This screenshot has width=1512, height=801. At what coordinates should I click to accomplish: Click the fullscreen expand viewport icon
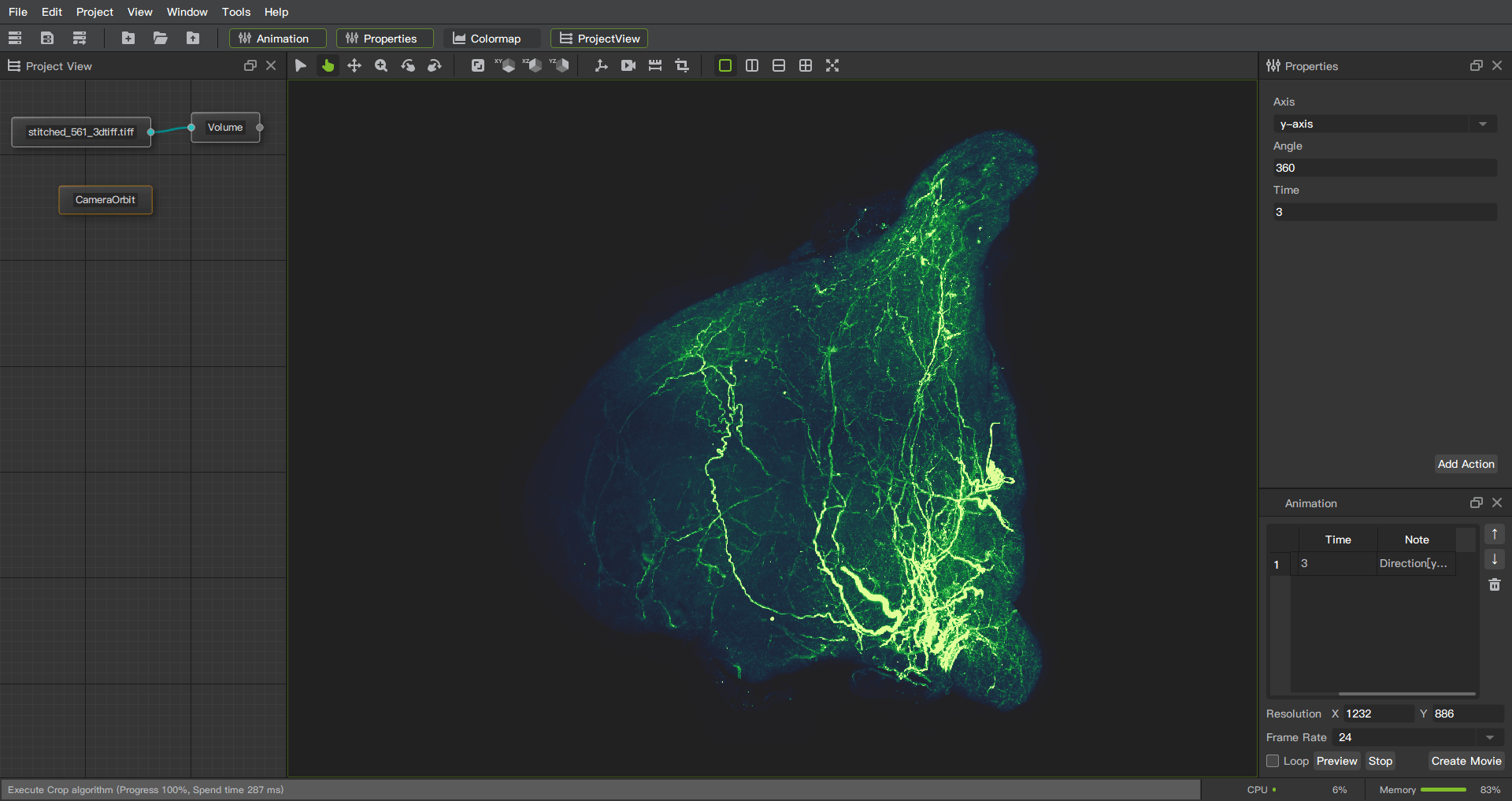click(832, 65)
